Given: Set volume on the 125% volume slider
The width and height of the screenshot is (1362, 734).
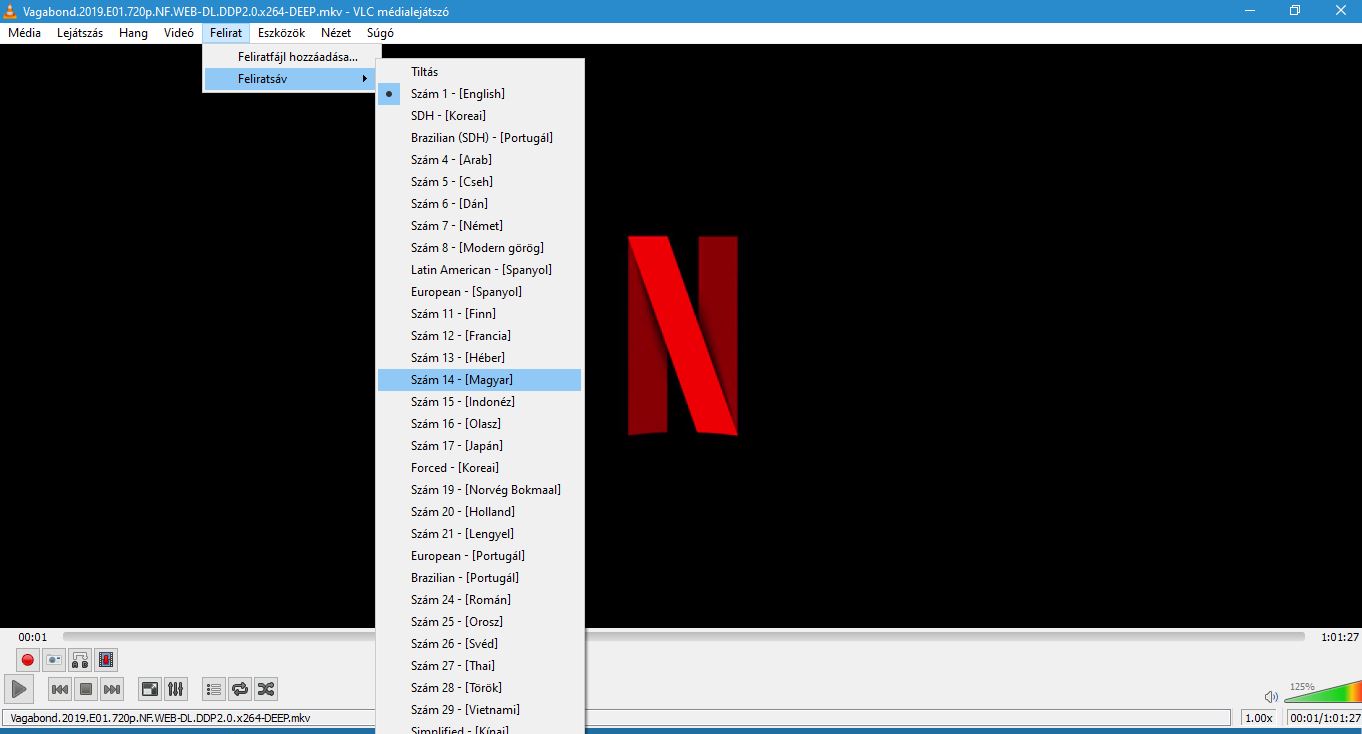Looking at the screenshot, I should tap(1322, 691).
